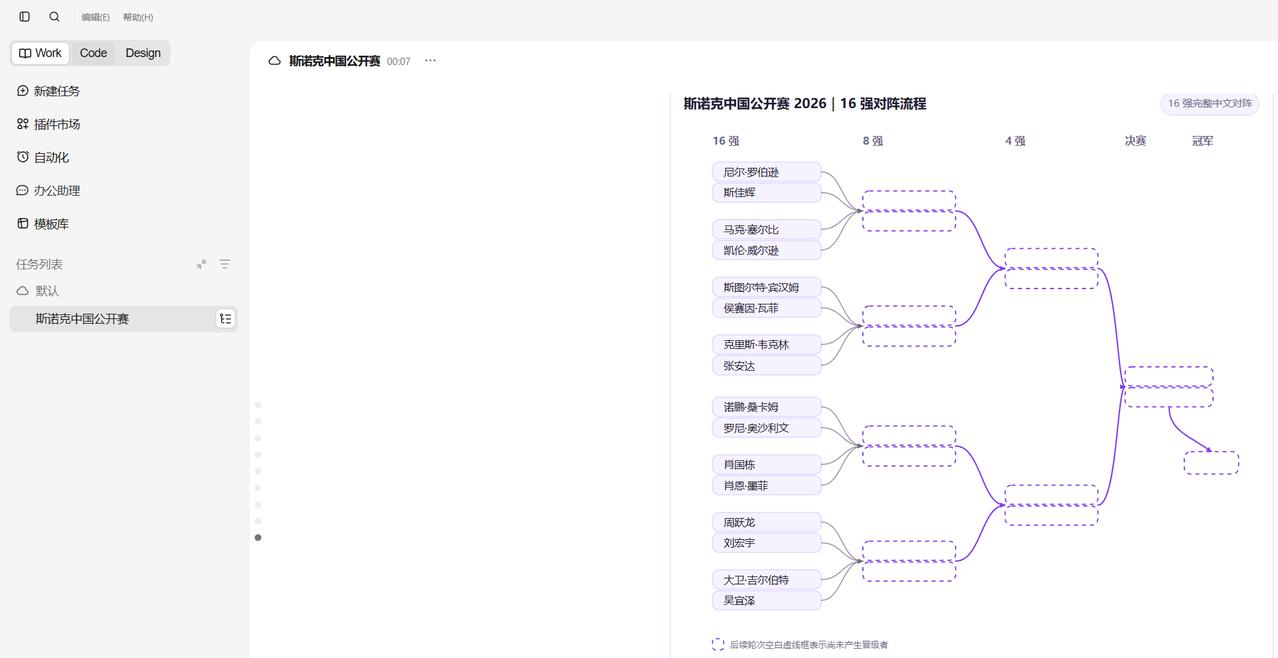Click the 新建任务 icon
The height and width of the screenshot is (658, 1278).
(23, 91)
